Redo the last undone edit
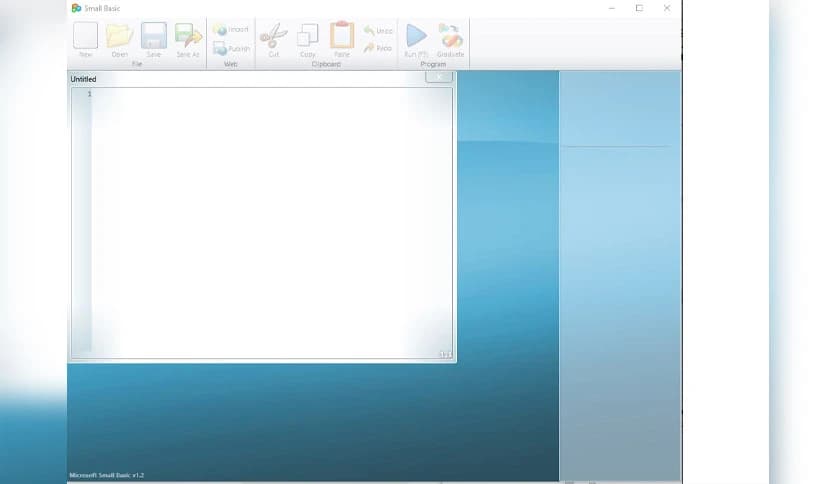The height and width of the screenshot is (484, 836). pyautogui.click(x=377, y=48)
